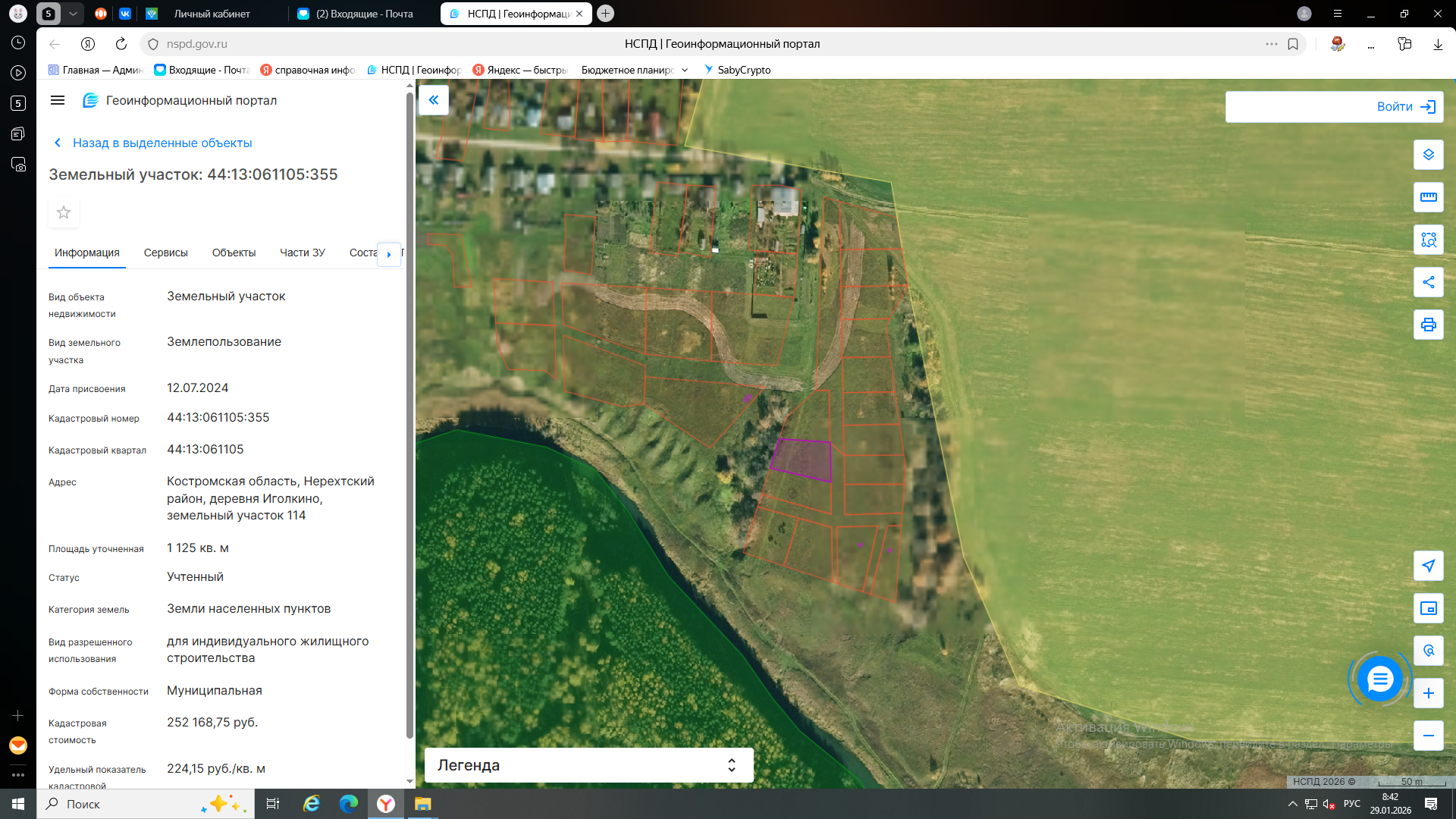Open the Yandex ID icon beside address bar
Image resolution: width=1456 pixels, height=819 pixels.
[88, 44]
